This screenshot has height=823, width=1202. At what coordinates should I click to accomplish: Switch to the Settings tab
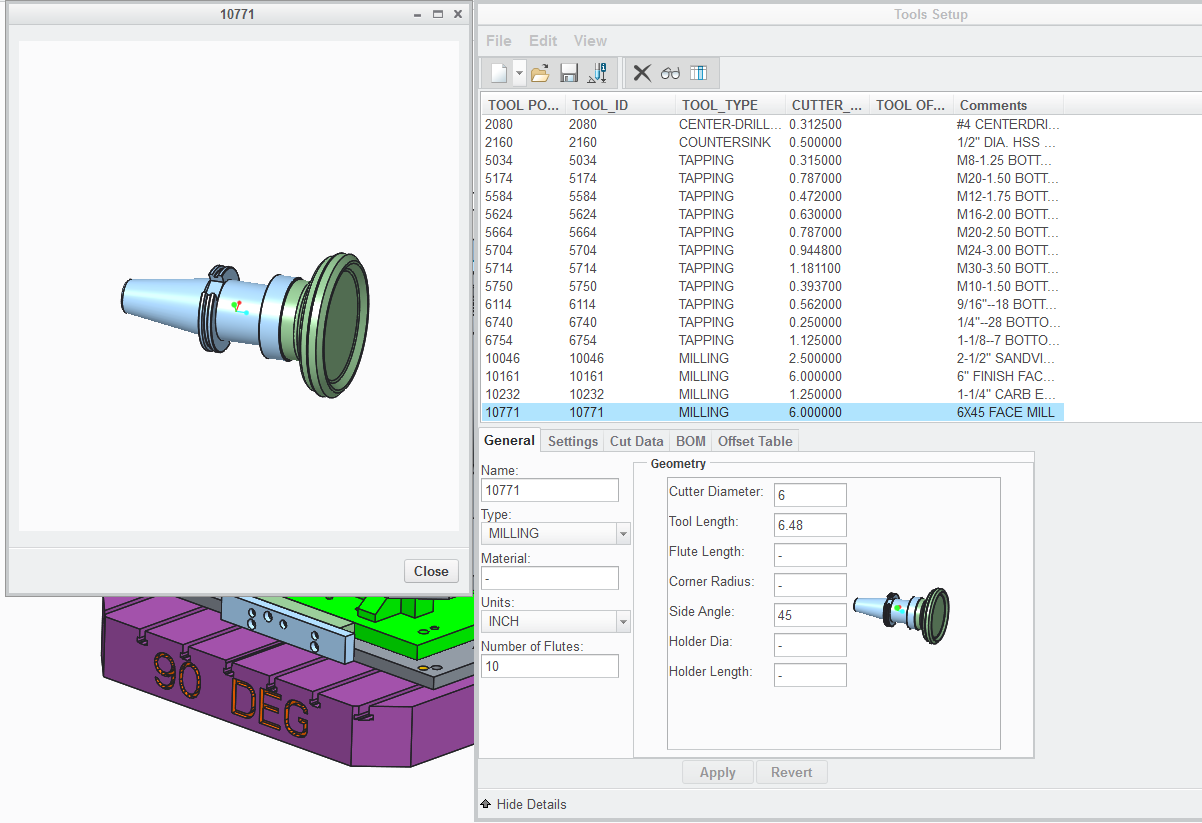pyautogui.click(x=573, y=441)
